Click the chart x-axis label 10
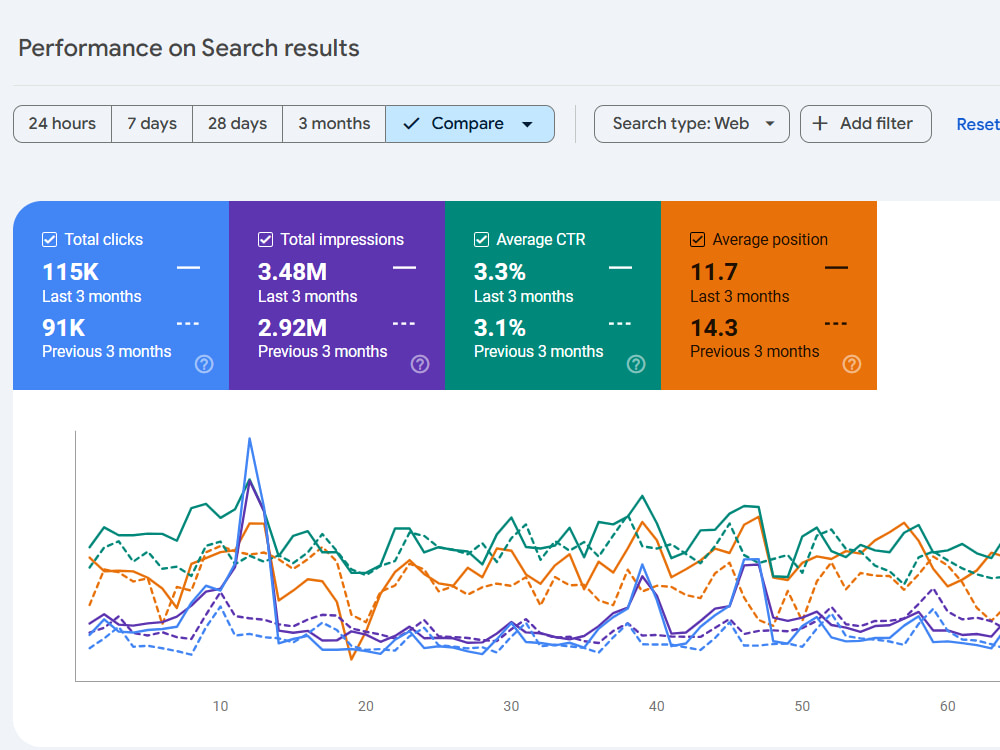Screen dimensions: 1000x750 pos(220,706)
